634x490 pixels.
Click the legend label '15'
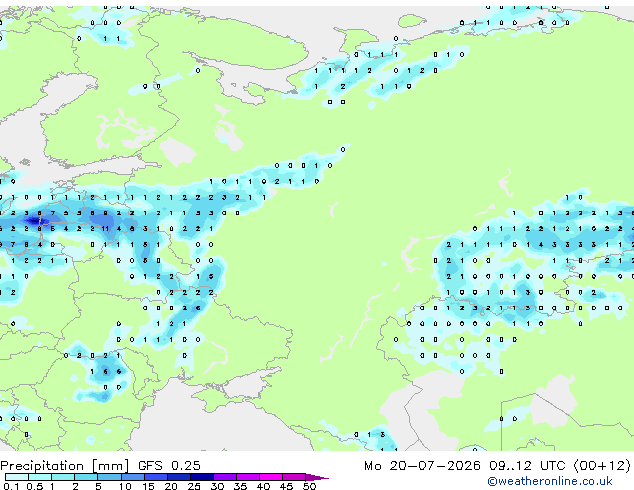148,486
